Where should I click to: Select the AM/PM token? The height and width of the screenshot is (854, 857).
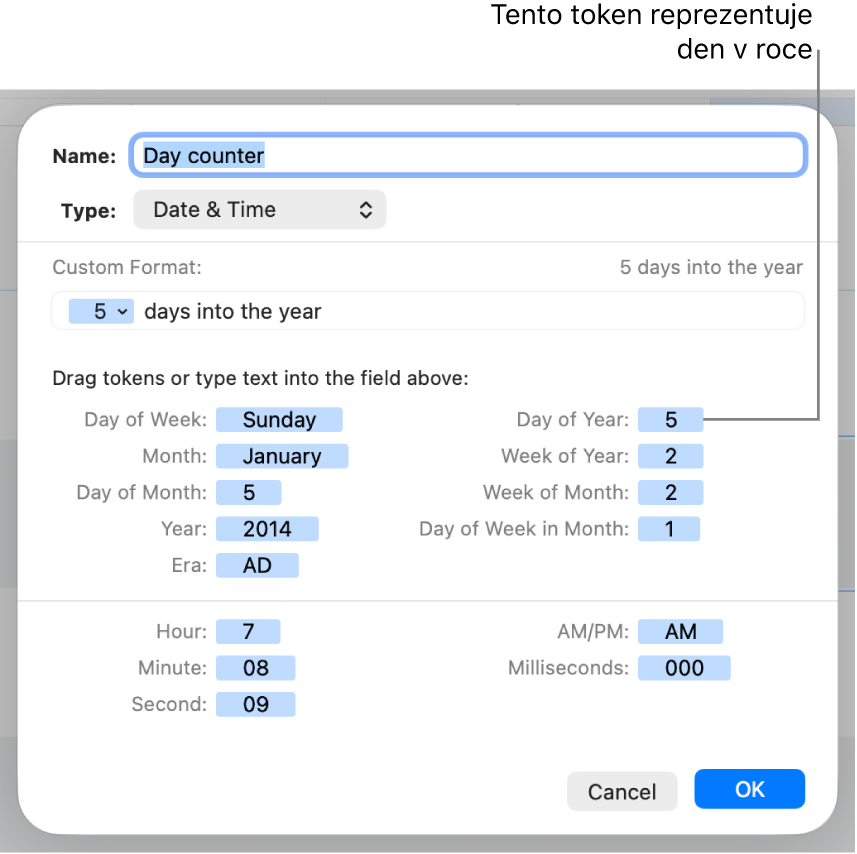tap(680, 632)
